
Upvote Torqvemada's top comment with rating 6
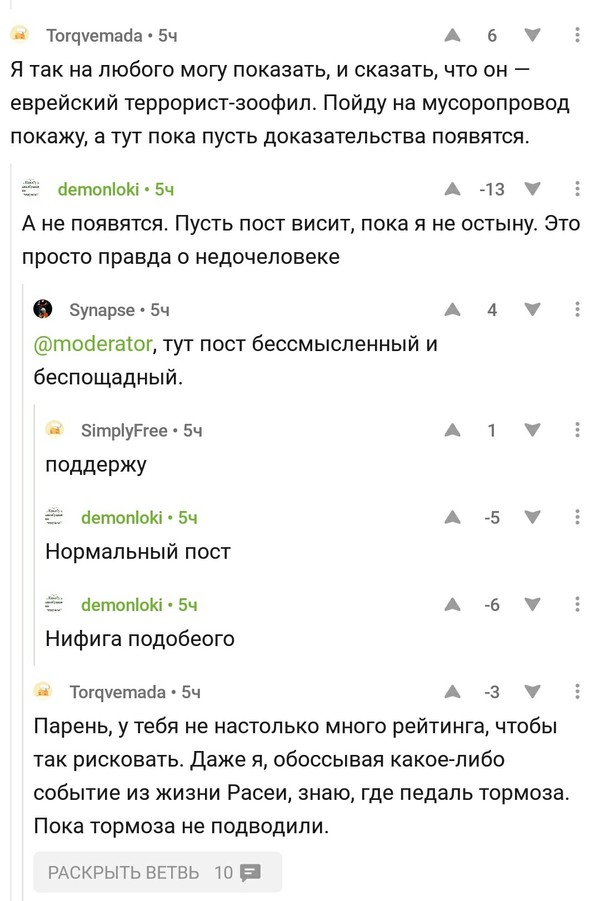coord(452,36)
